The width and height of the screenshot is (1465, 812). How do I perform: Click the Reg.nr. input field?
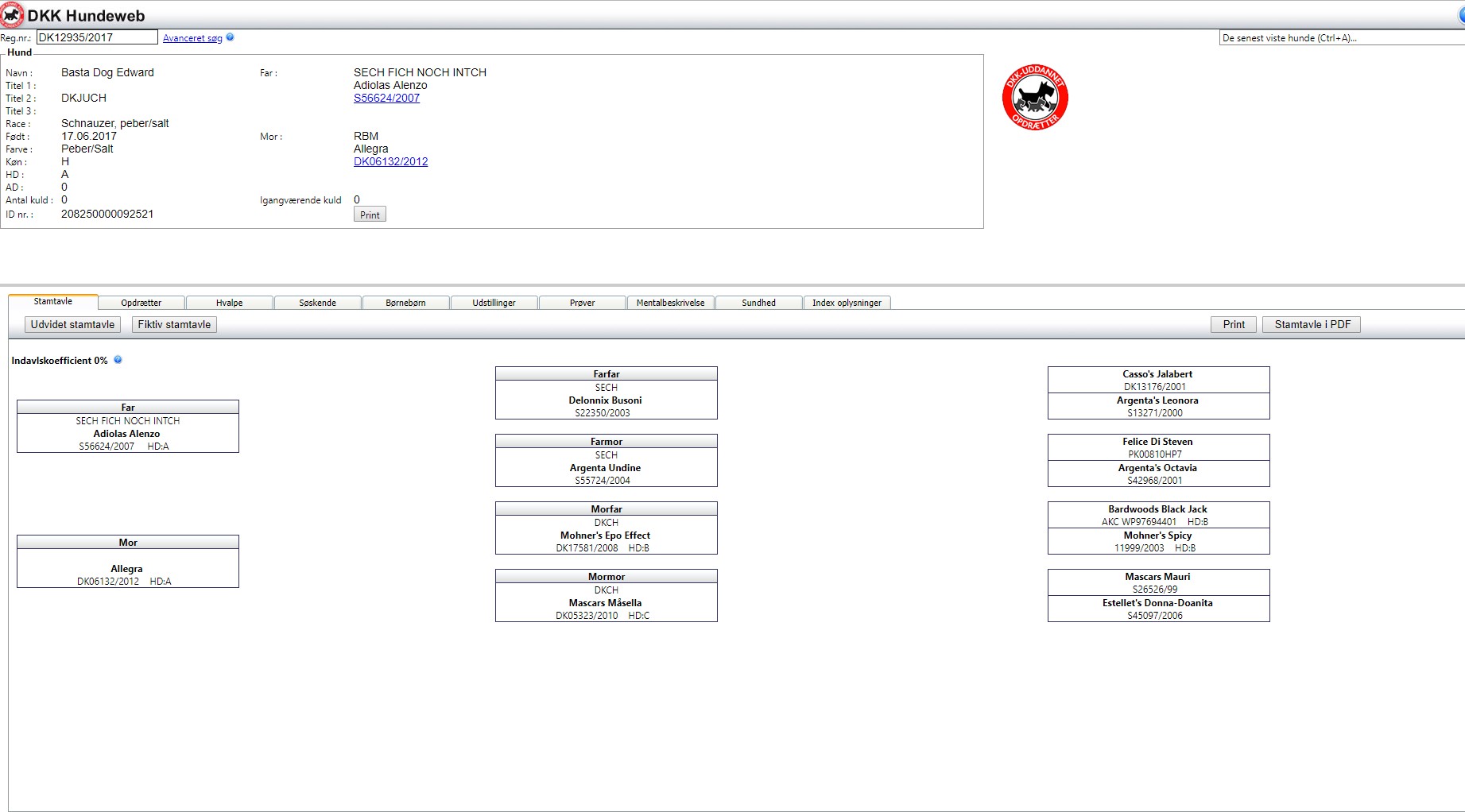pos(97,37)
